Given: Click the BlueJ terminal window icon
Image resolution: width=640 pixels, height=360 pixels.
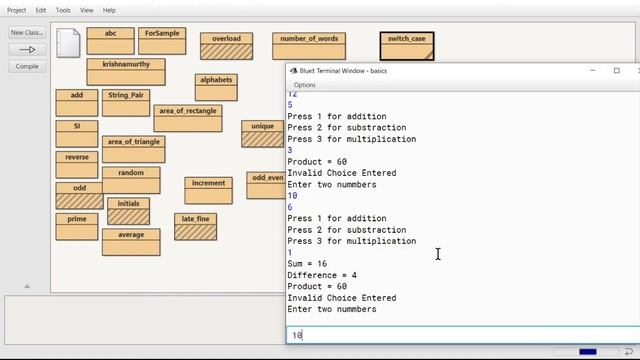Looking at the screenshot, I should coord(293,71).
